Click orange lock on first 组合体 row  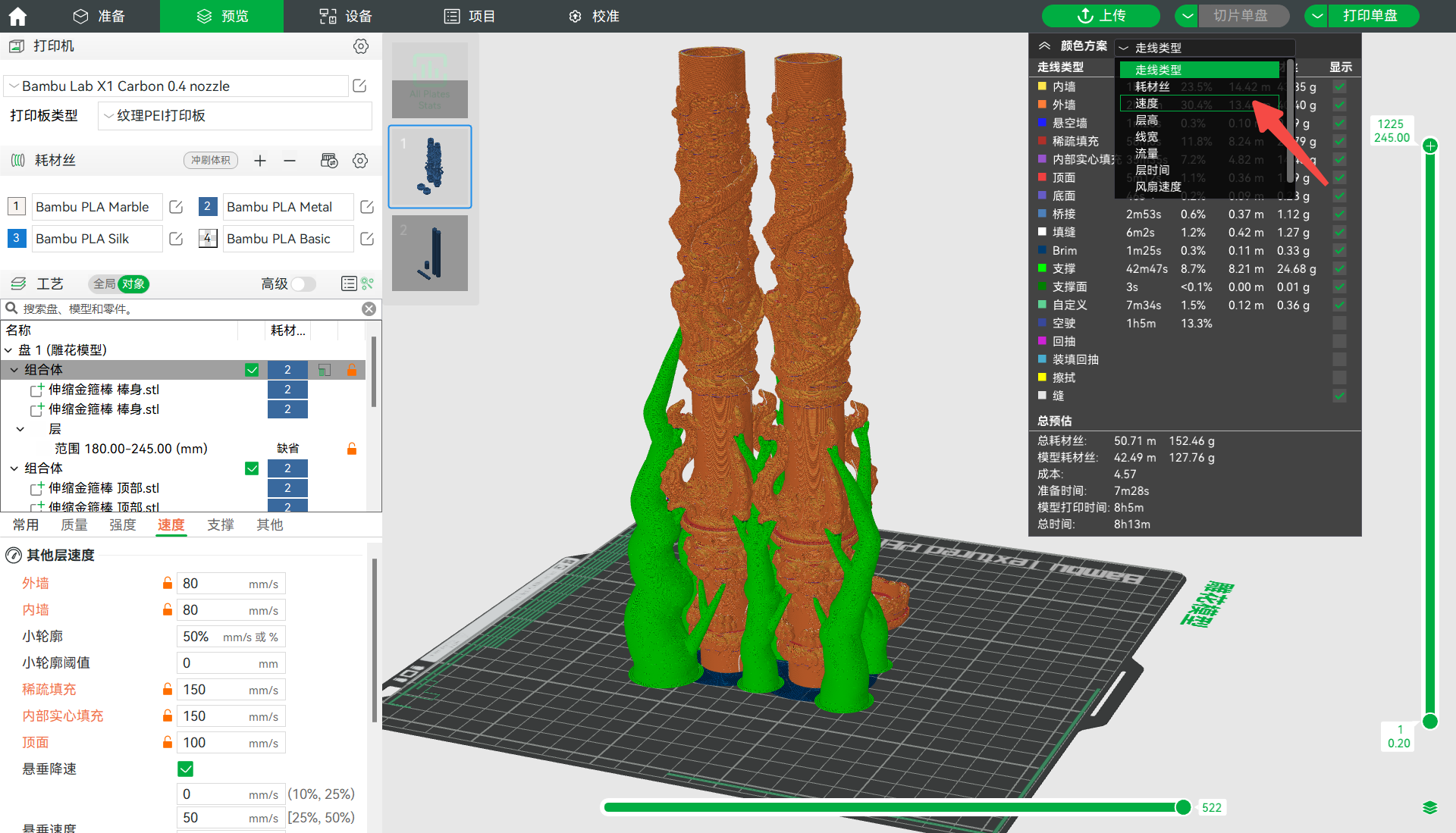pyautogui.click(x=352, y=370)
